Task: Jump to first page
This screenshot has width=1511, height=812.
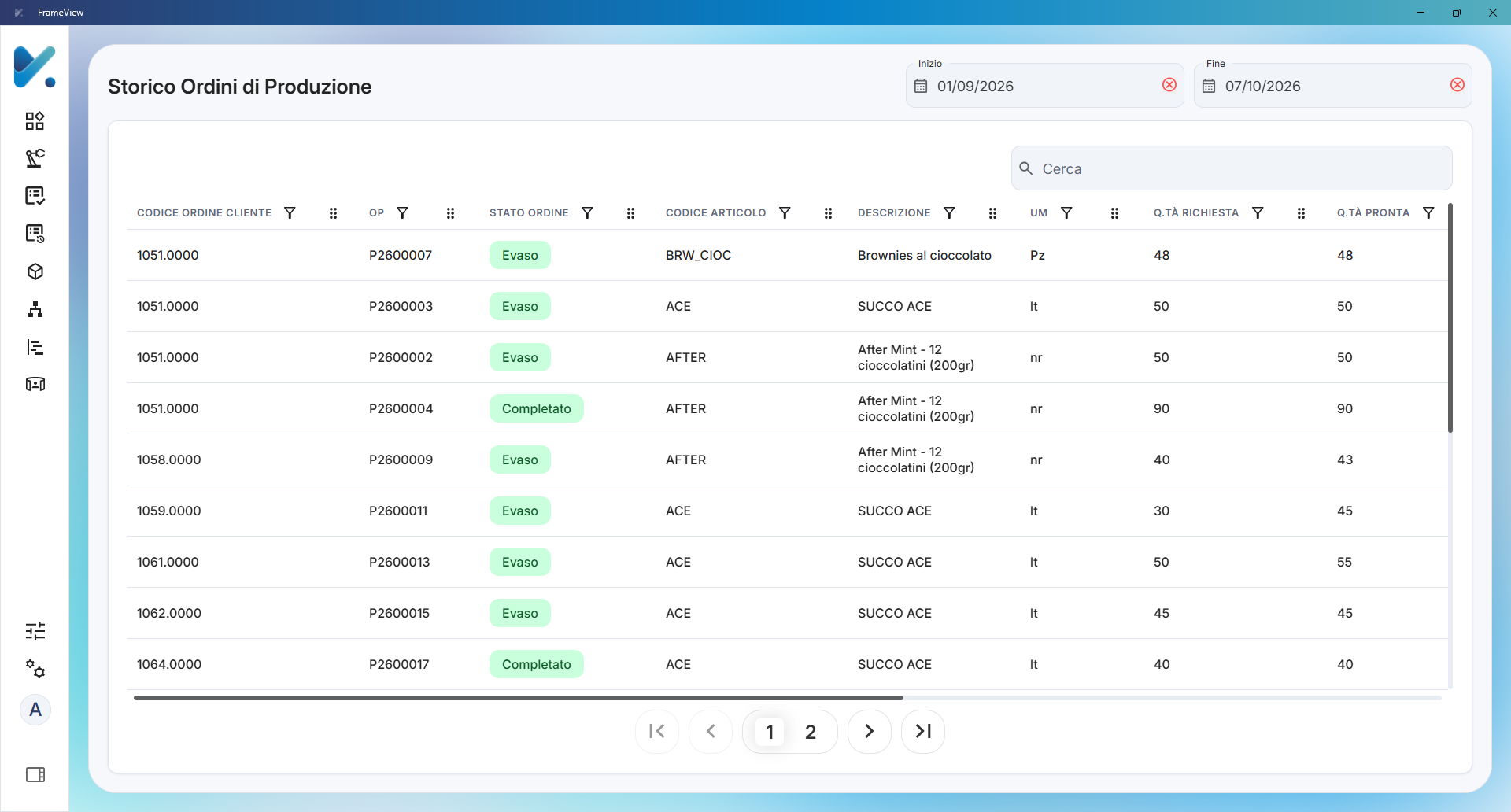Action: point(657,732)
